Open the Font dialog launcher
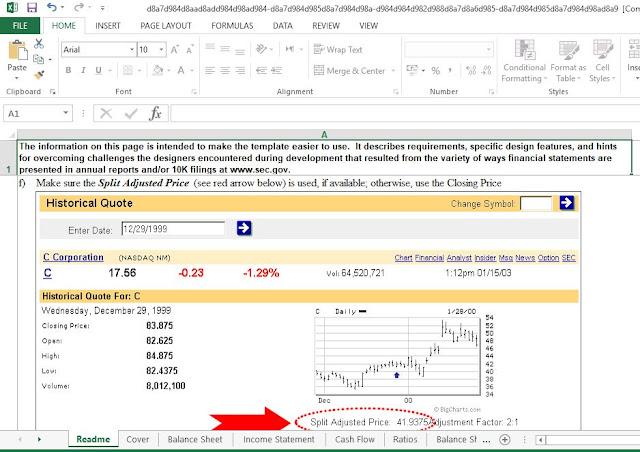Screen dimensions: 640x452 (x=194, y=92)
